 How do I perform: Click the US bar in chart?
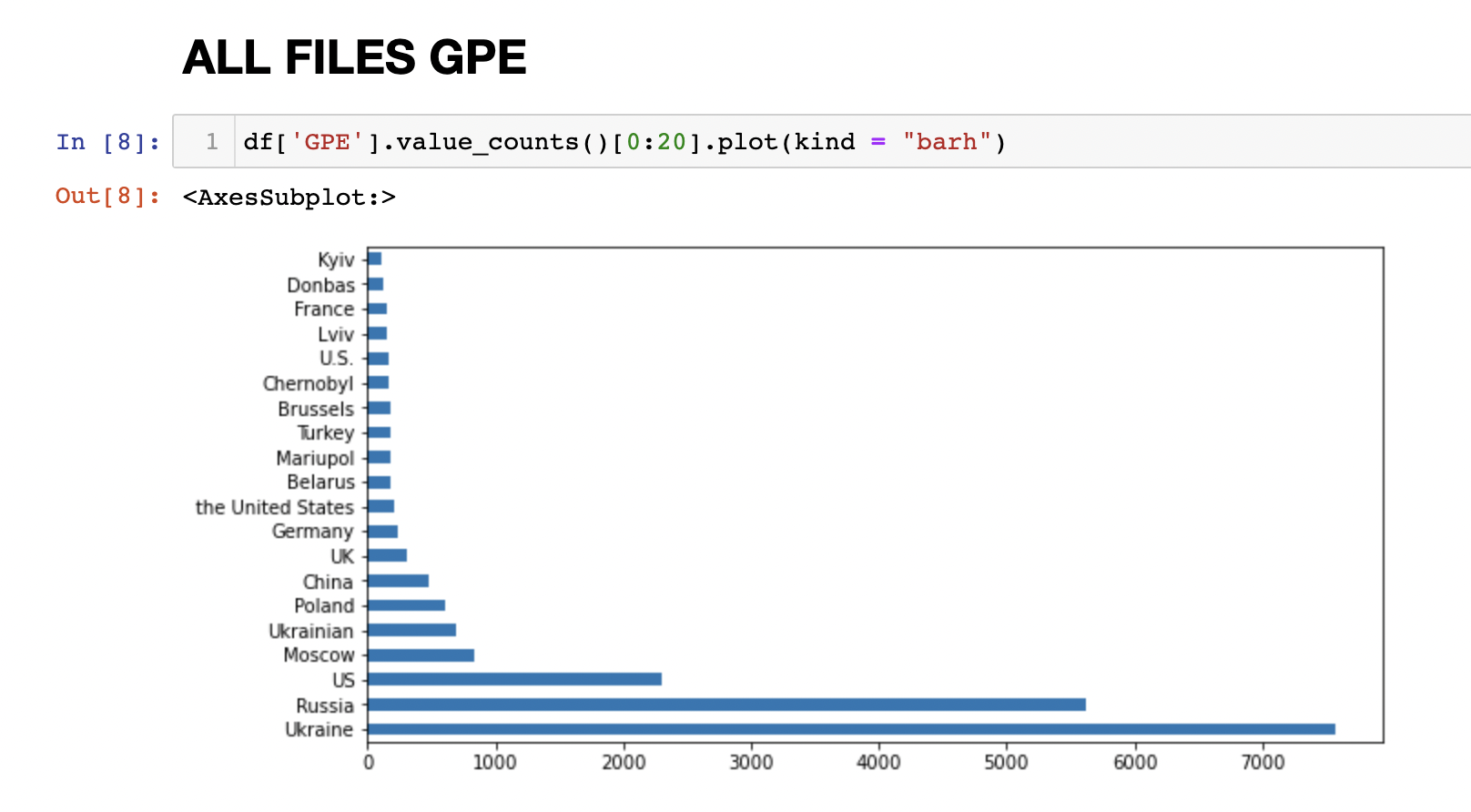coord(514,679)
